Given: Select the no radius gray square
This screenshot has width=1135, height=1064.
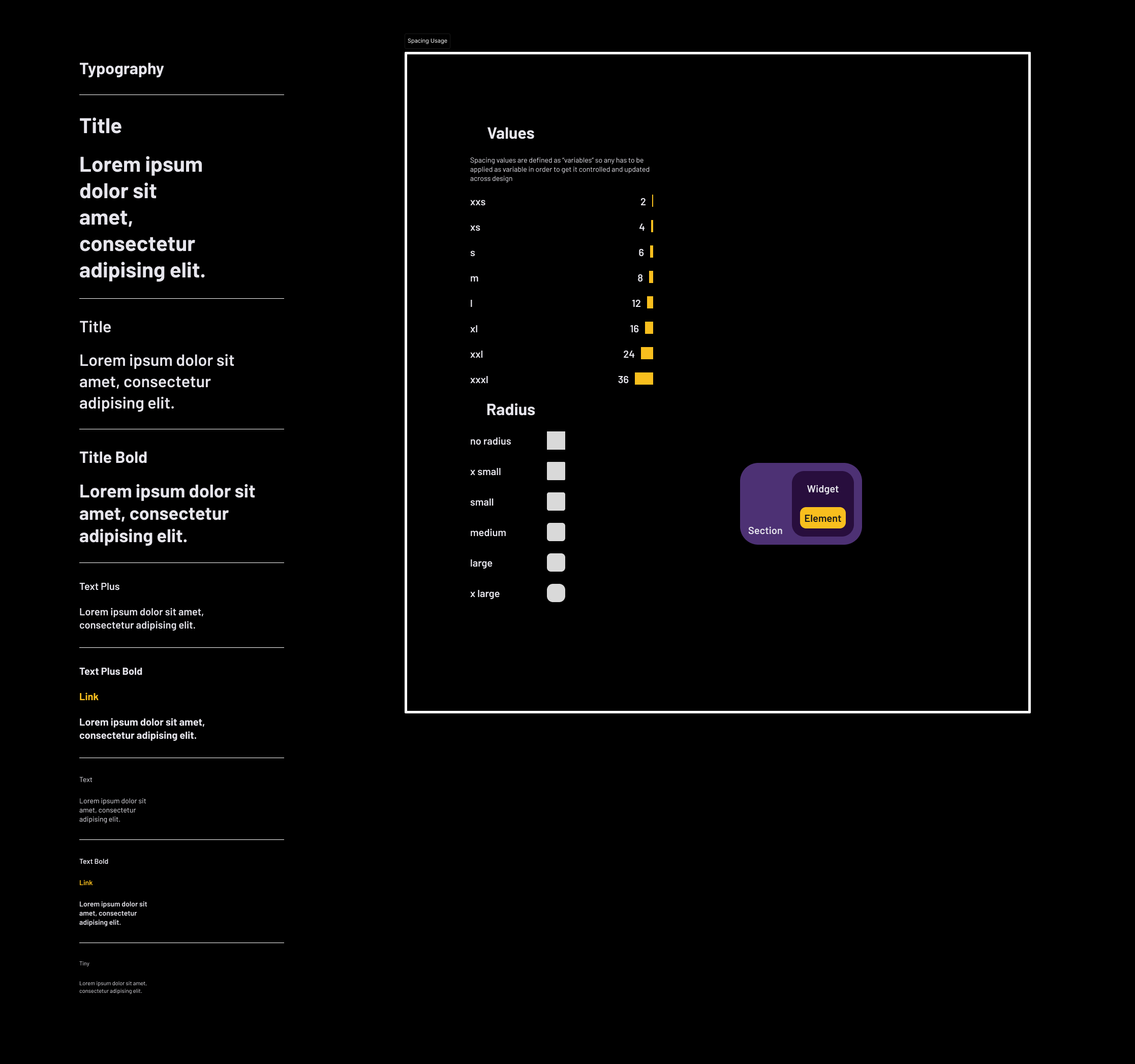Looking at the screenshot, I should 556,441.
